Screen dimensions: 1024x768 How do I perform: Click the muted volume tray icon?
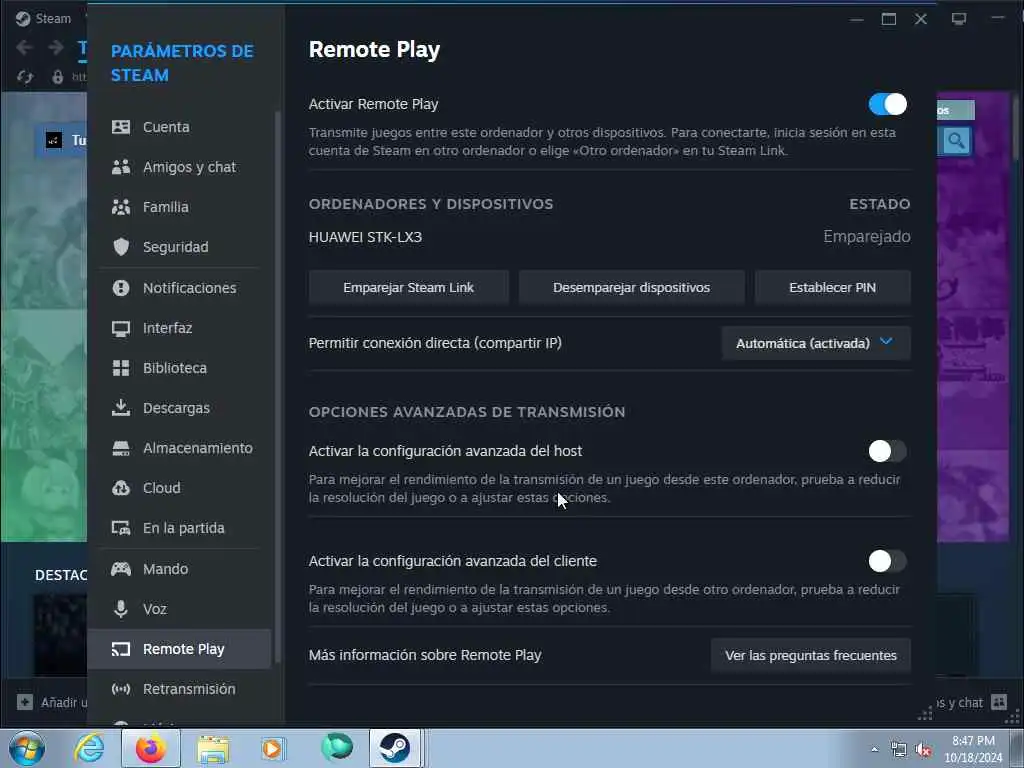tap(923, 750)
